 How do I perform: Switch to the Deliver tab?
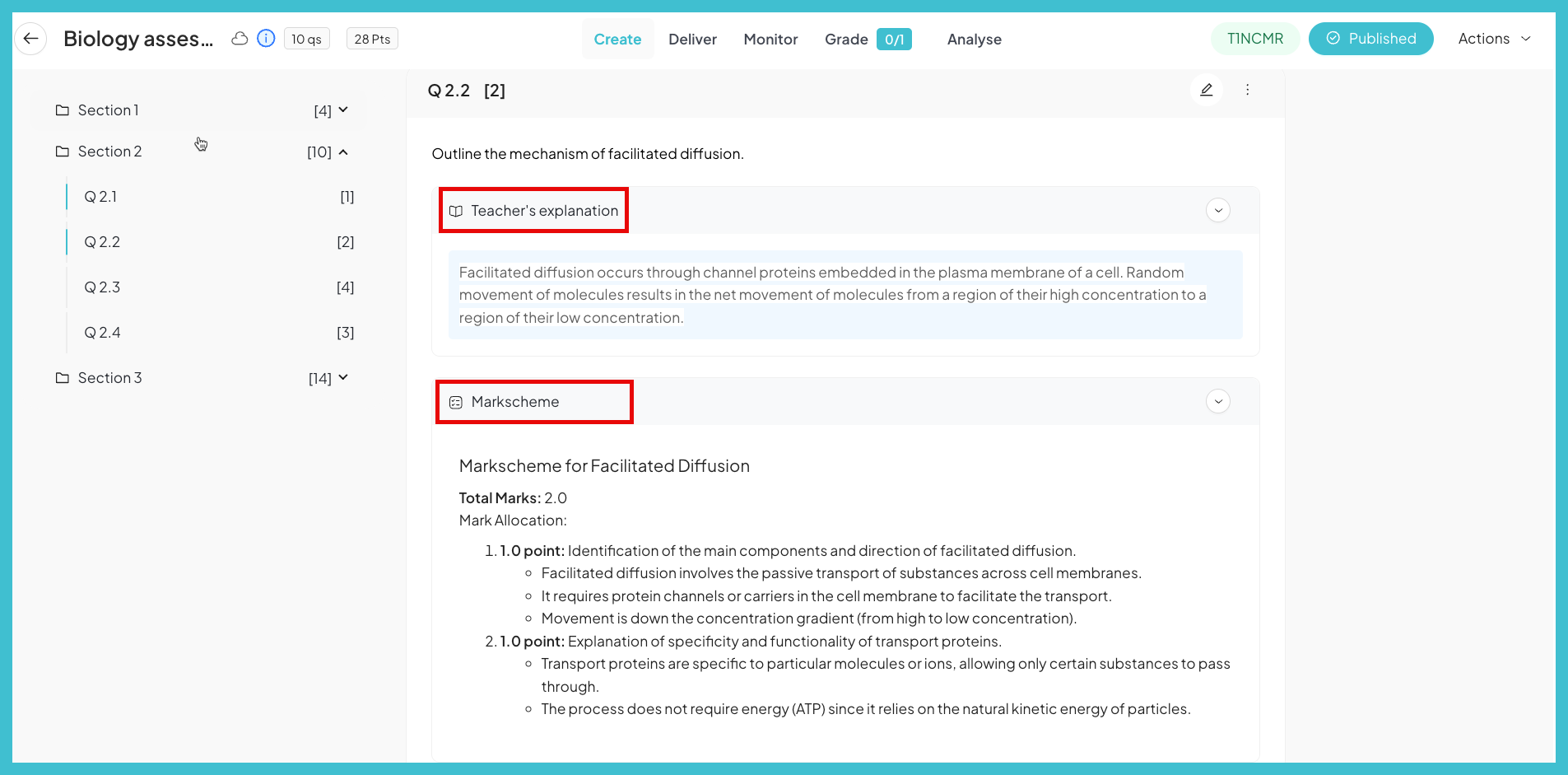692,39
